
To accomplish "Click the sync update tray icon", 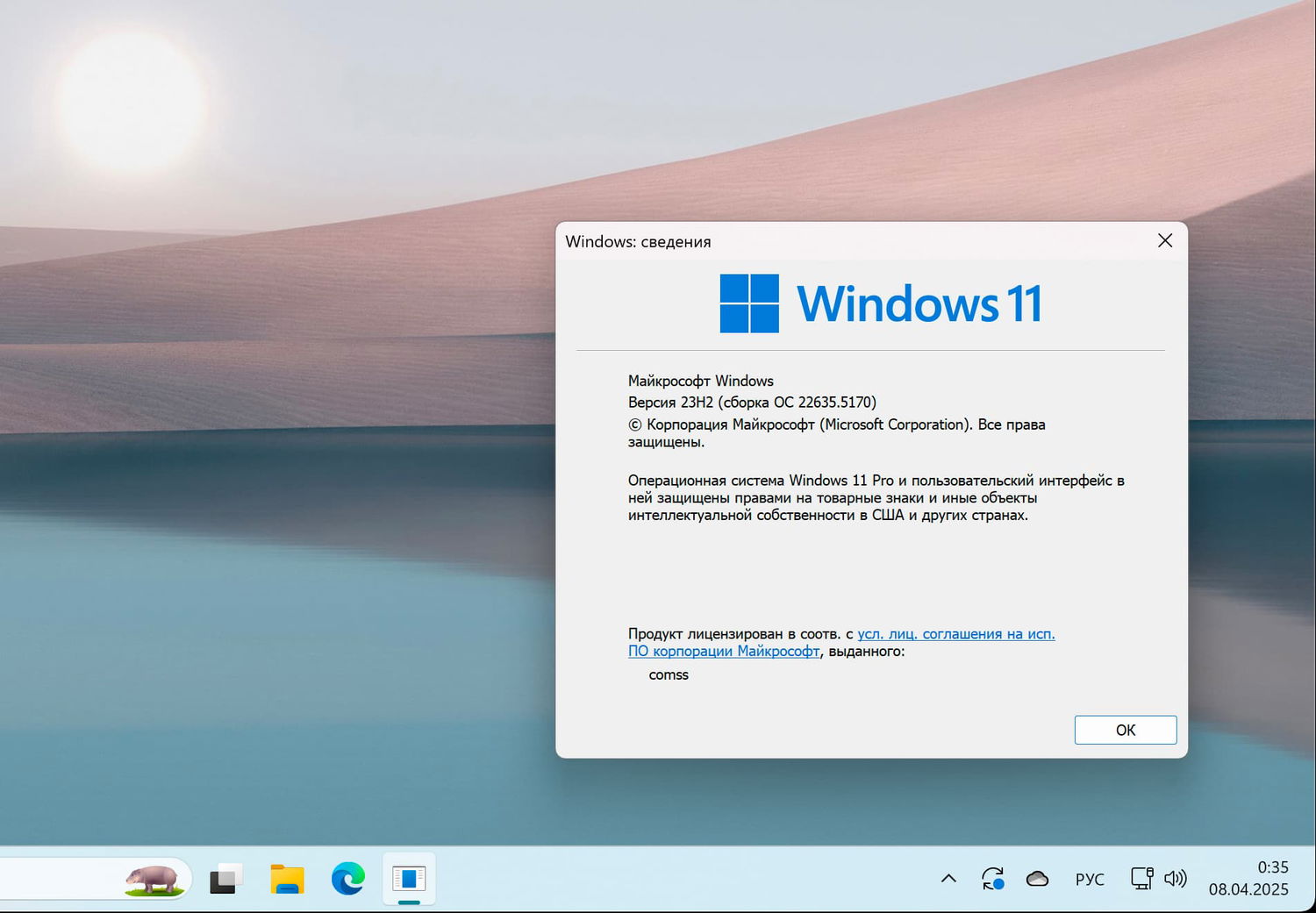I will (992, 878).
